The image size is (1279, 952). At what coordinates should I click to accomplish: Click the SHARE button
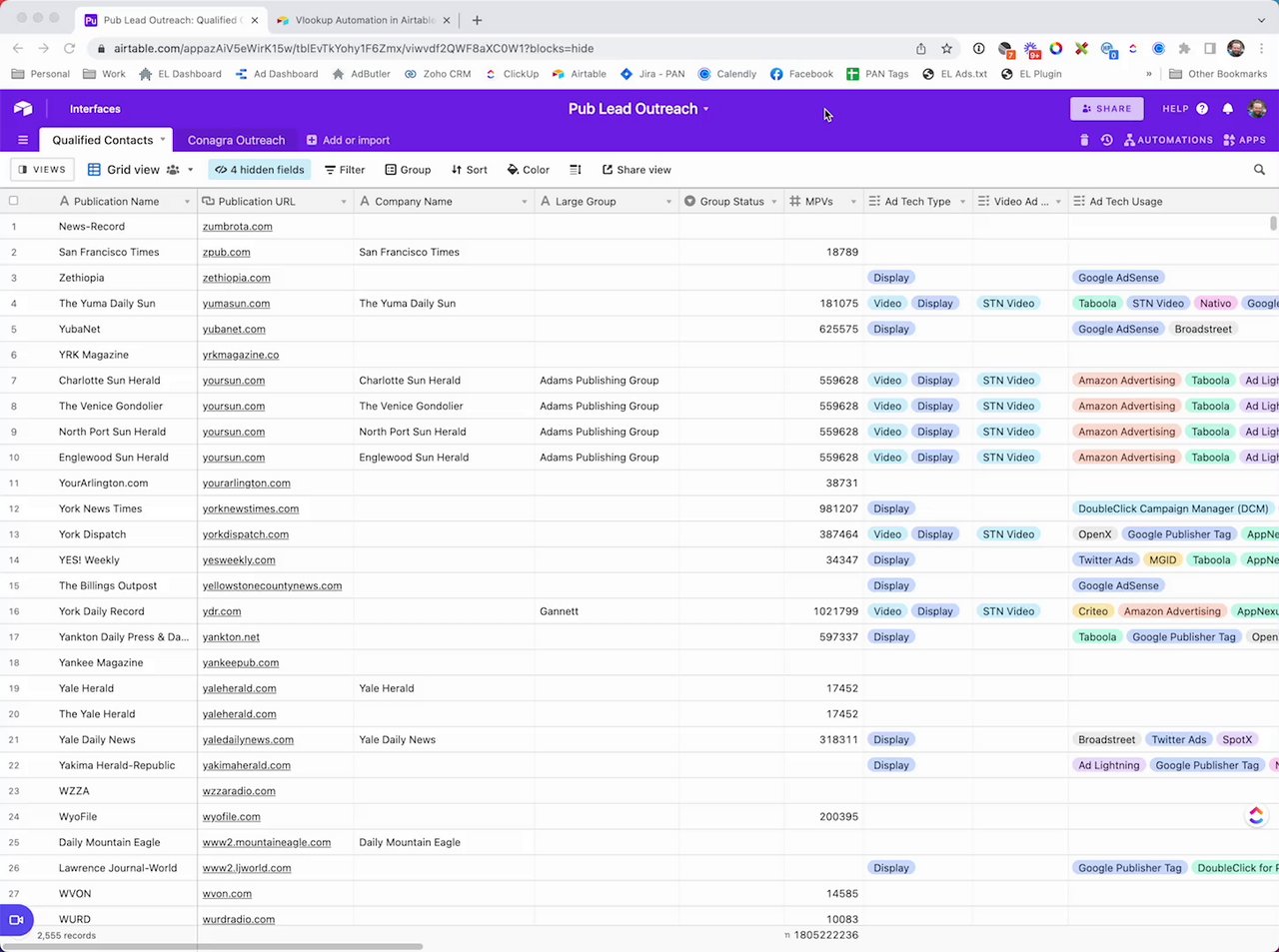pos(1107,109)
